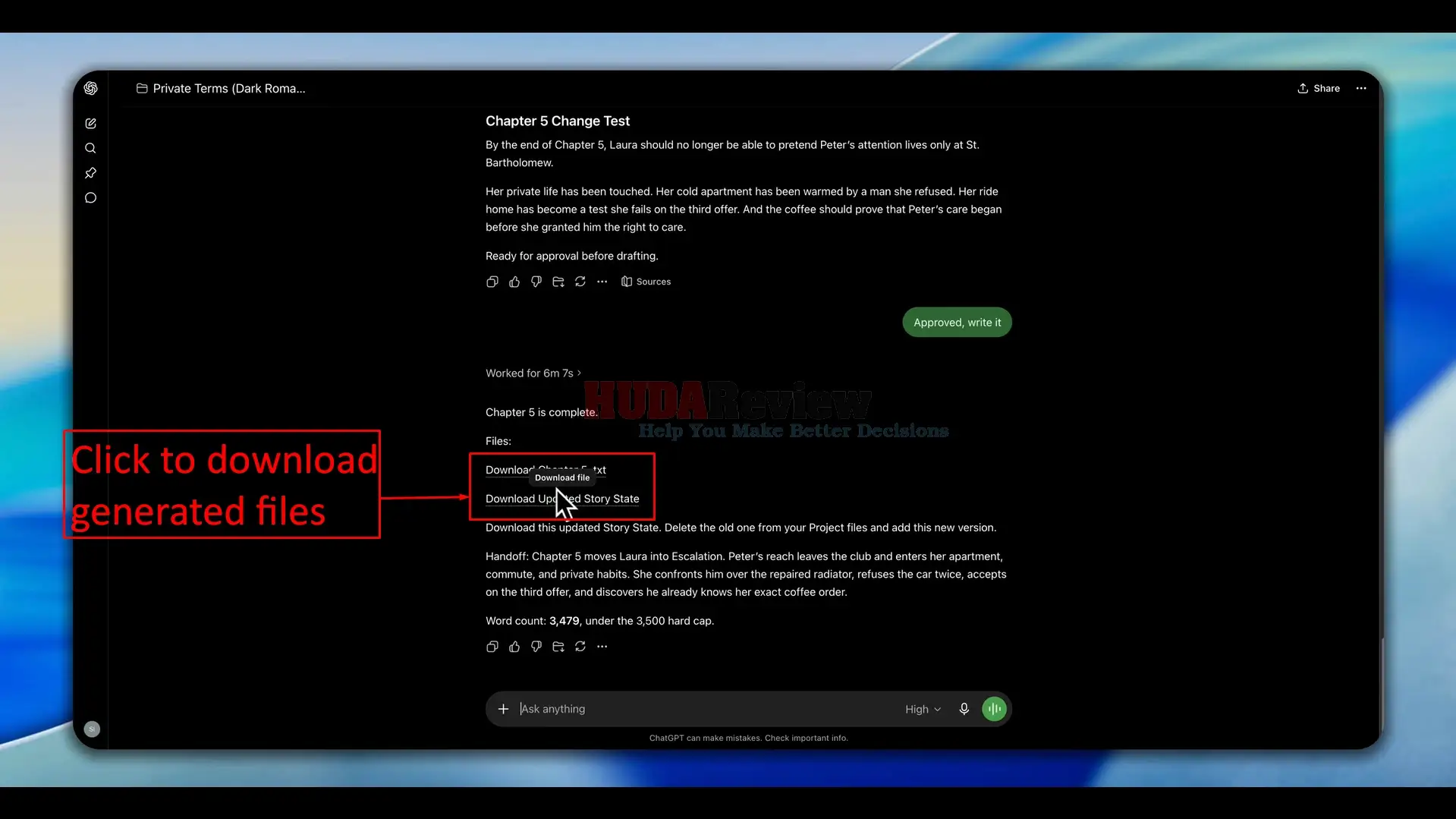Open the more actions menu under the Chapter 5 Change Test response

click(x=602, y=282)
